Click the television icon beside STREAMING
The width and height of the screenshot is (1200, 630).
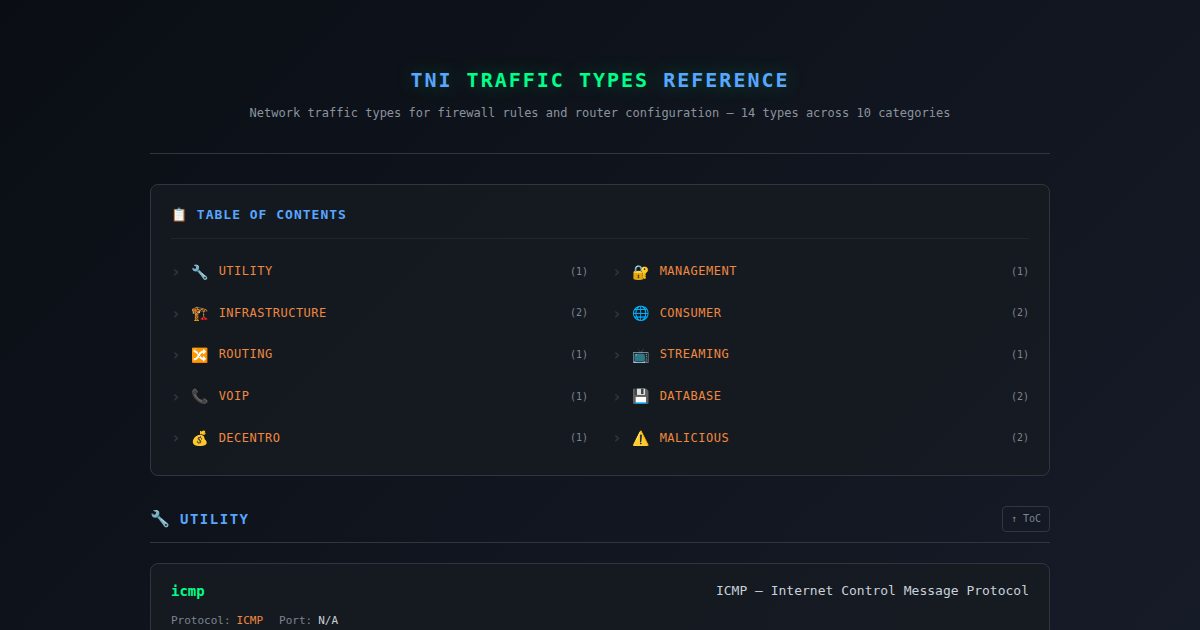(x=641, y=355)
